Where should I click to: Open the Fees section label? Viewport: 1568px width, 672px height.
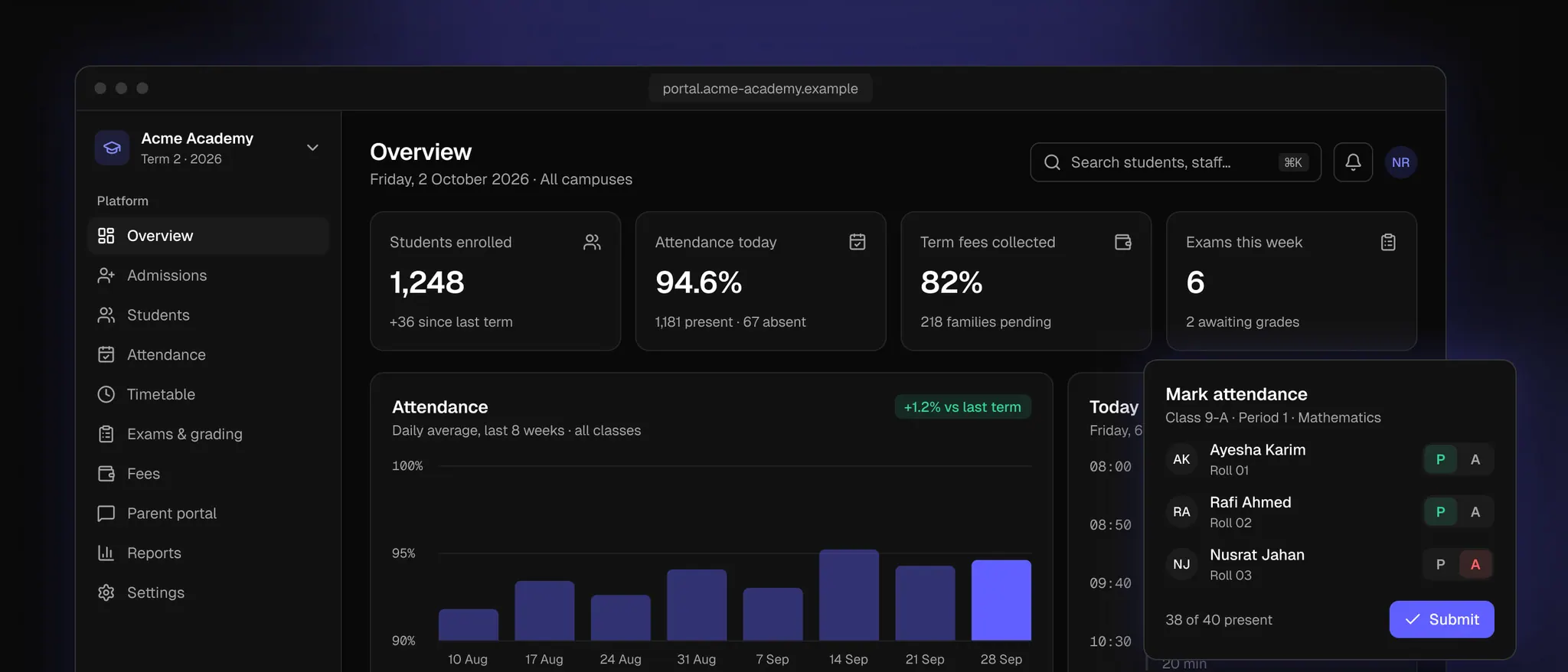(143, 474)
